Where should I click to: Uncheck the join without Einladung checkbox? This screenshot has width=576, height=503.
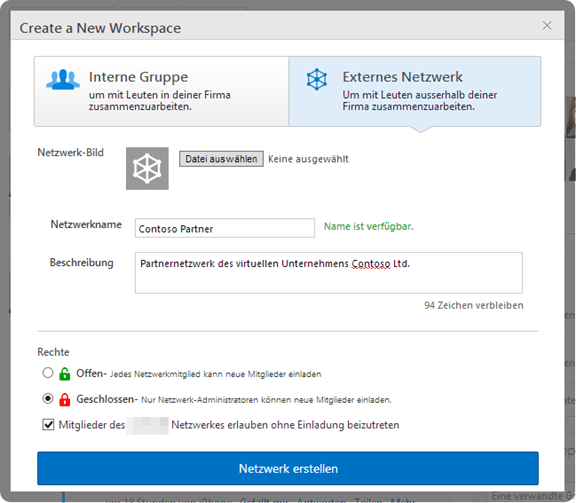(48, 424)
